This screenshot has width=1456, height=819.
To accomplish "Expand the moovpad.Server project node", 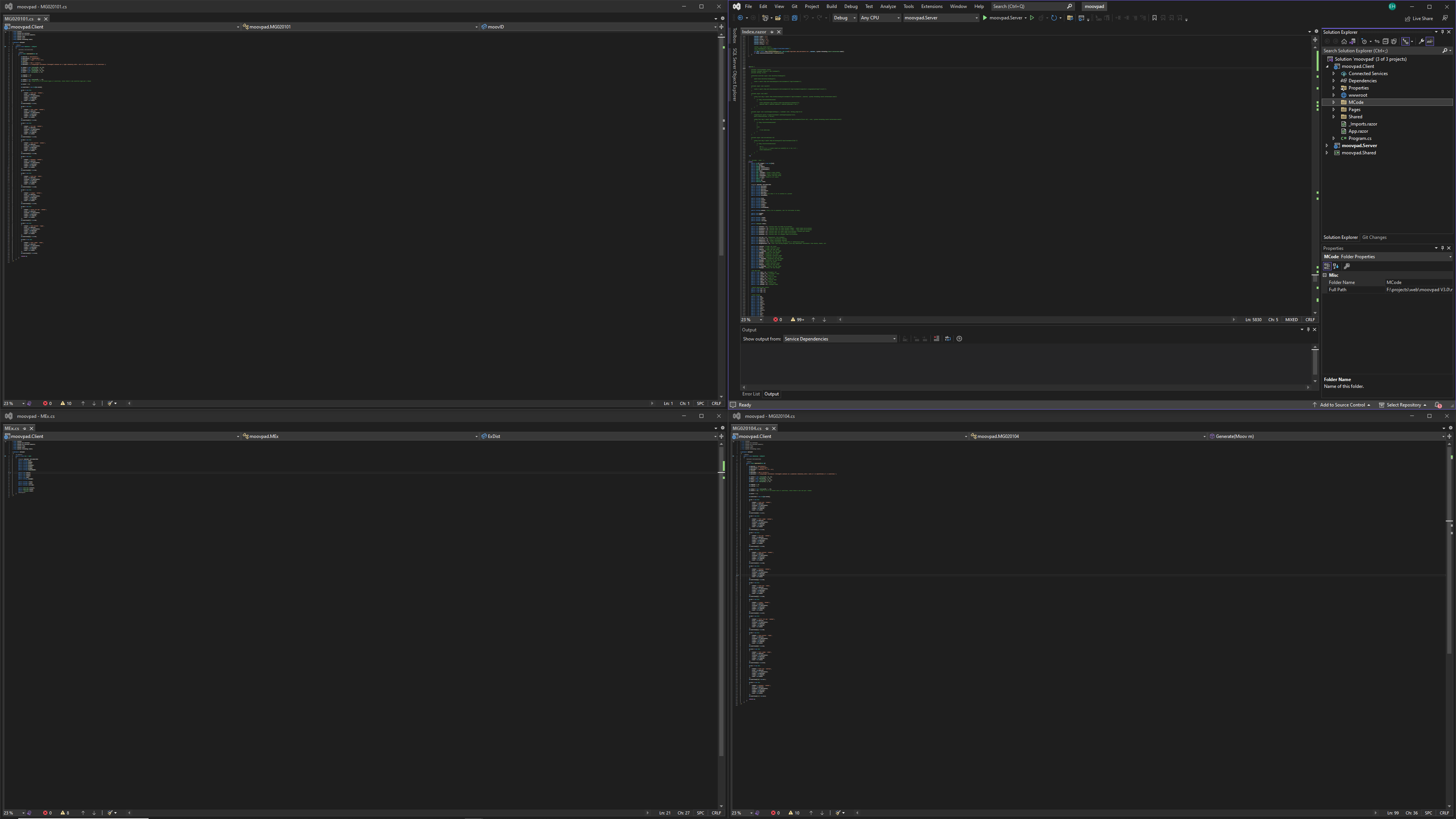I will (x=1327, y=146).
